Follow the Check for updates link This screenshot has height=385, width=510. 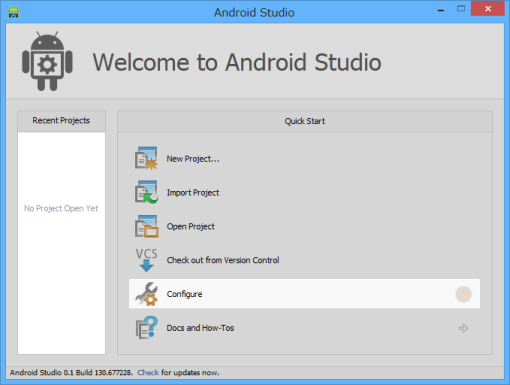[148, 372]
